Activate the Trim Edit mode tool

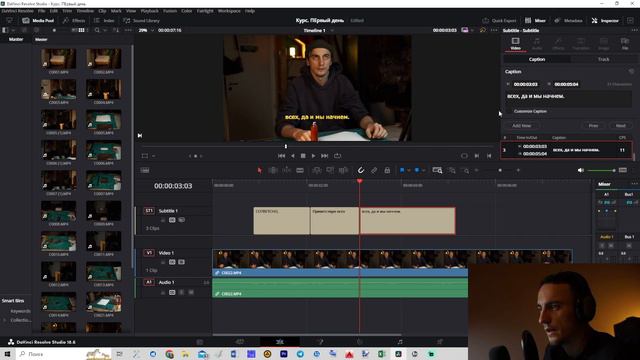coord(273,170)
